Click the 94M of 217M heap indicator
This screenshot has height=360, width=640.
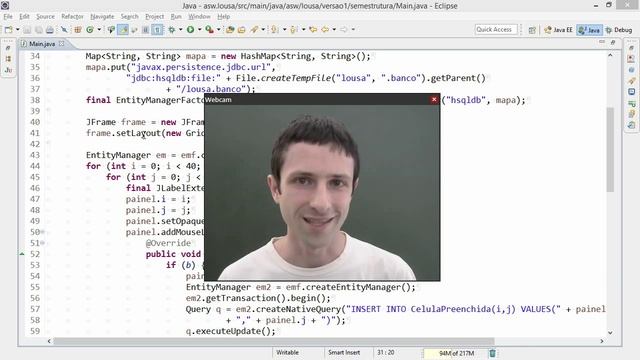[x=454, y=353]
